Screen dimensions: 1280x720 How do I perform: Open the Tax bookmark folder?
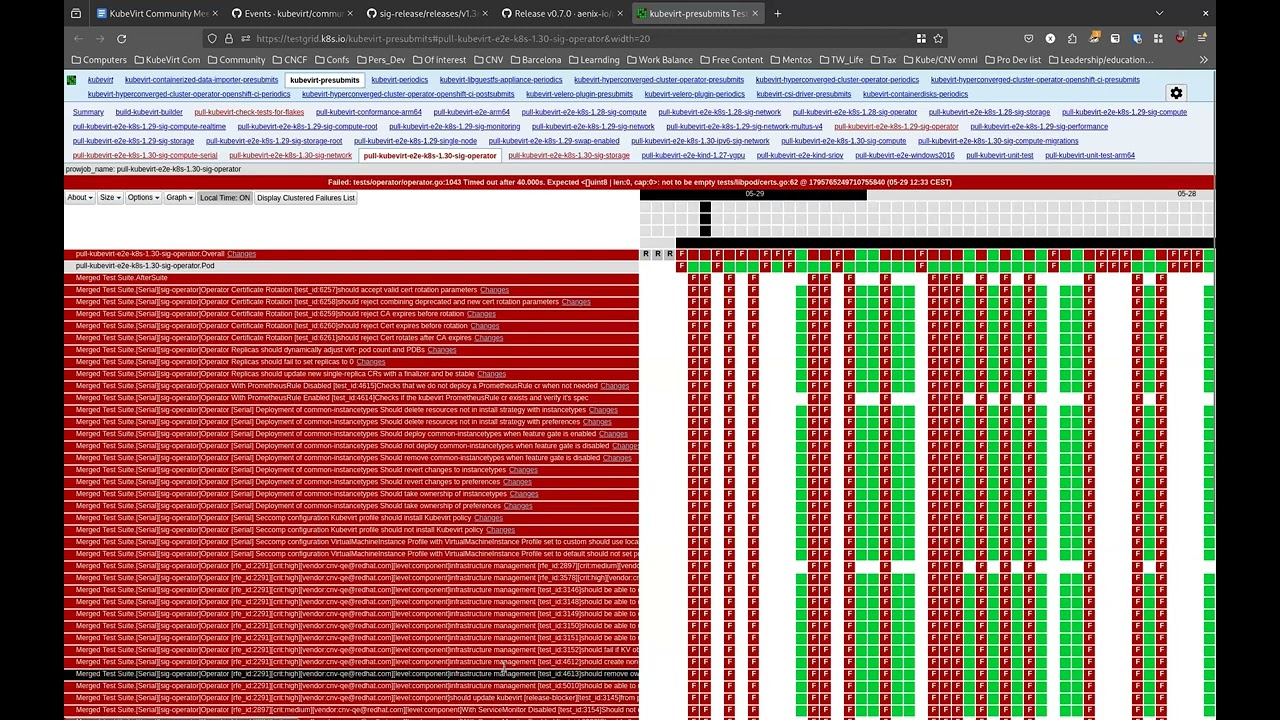coord(883,60)
